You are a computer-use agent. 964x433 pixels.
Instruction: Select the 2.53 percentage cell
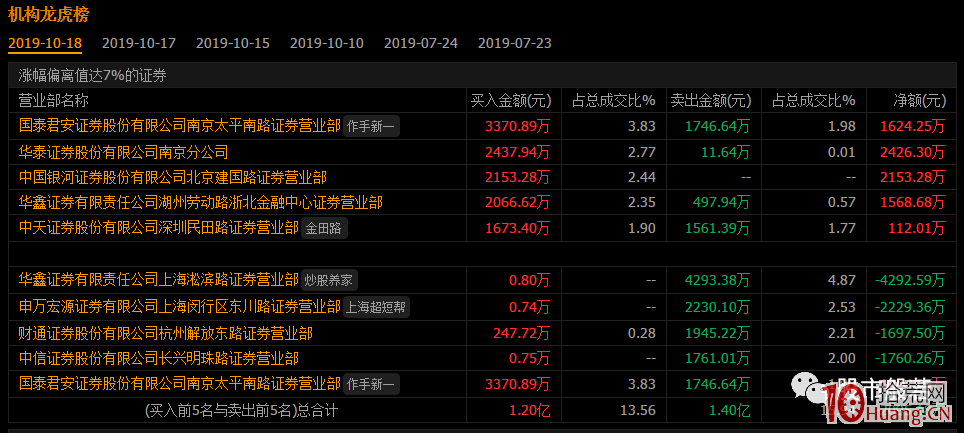tap(842, 306)
